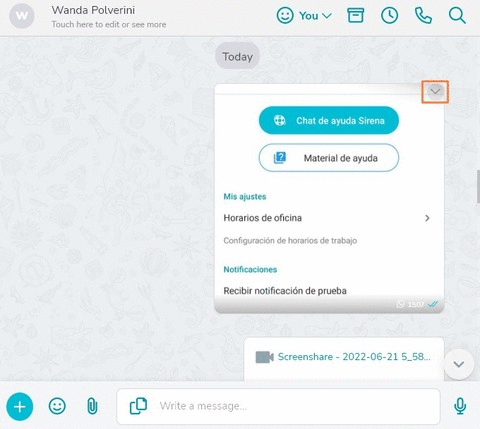Click 'Mis ajustes' section heading
The width and height of the screenshot is (480, 429).
point(245,196)
